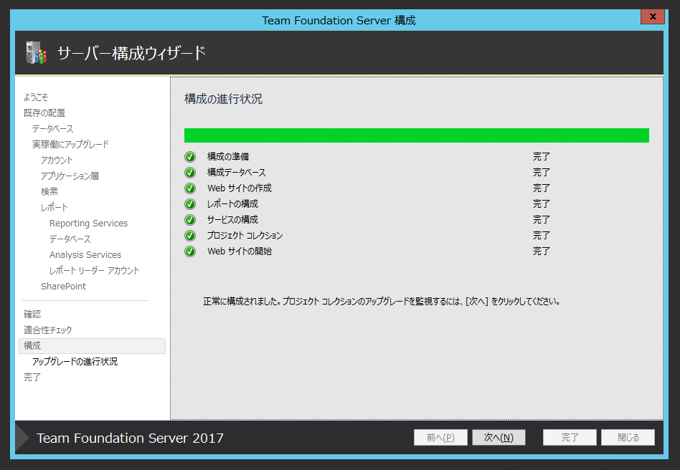Click 完了 status for Web サイトの作成 row

pos(541,188)
